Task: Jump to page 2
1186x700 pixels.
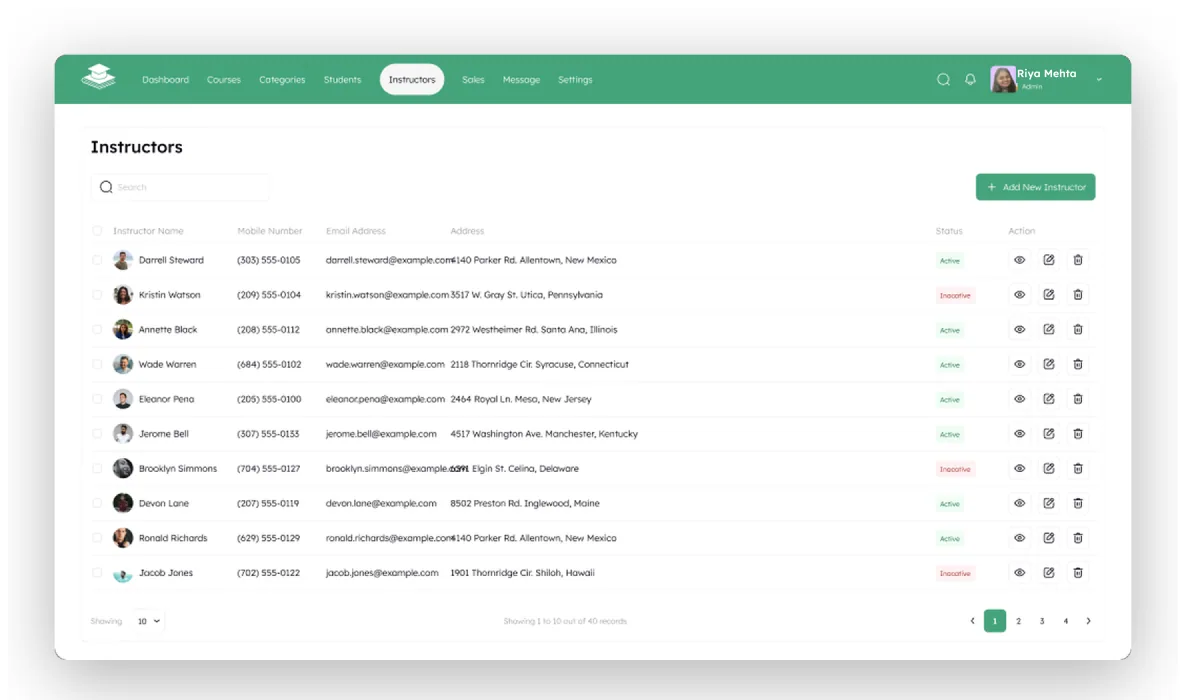Action: (1019, 621)
